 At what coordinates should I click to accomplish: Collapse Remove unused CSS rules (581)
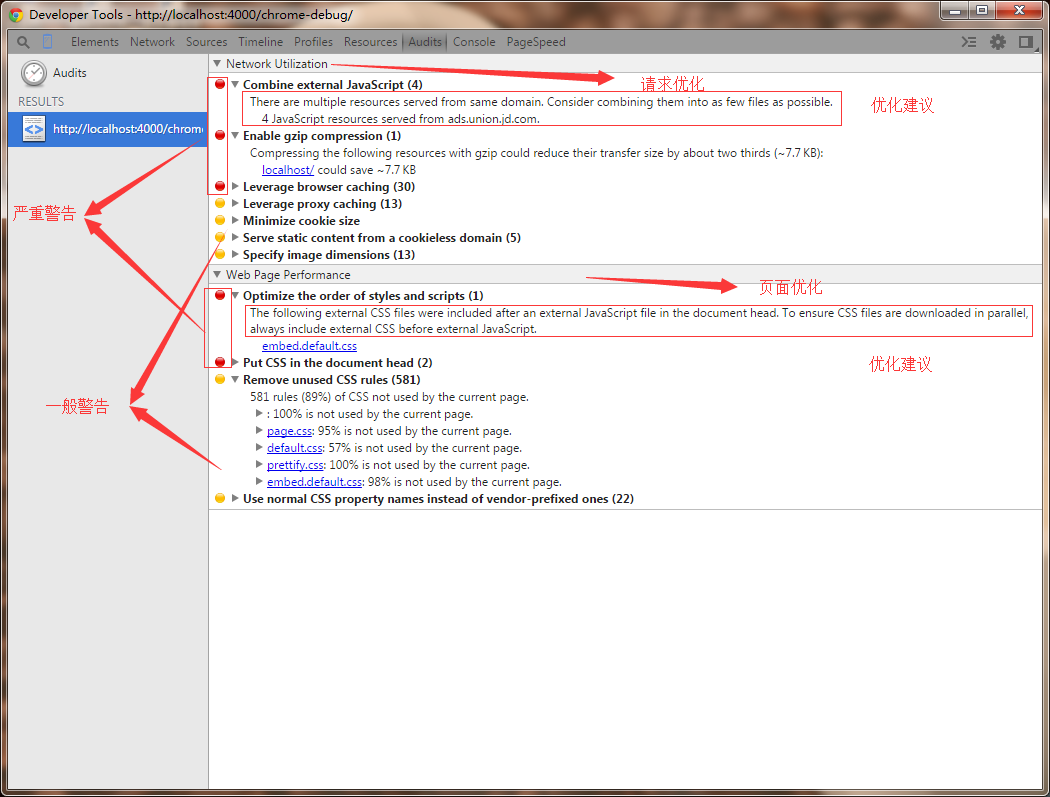(235, 379)
